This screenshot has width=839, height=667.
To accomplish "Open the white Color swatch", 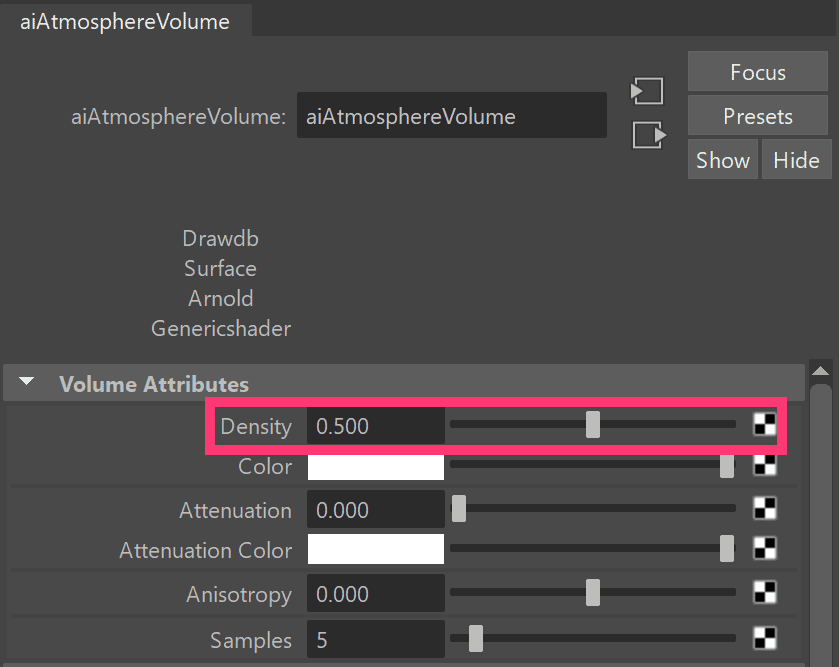I will pos(376,467).
